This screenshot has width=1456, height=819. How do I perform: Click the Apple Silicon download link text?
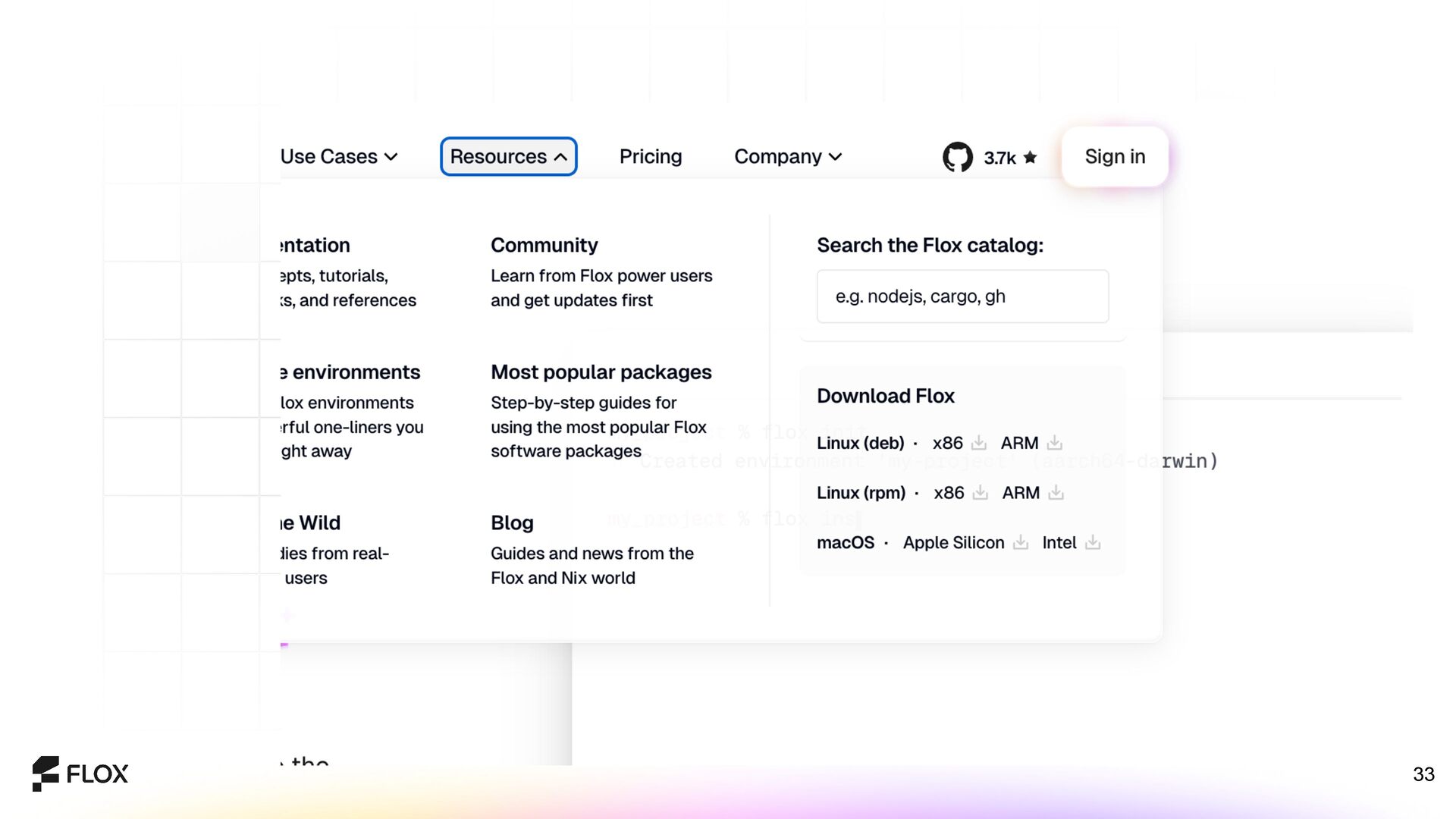click(952, 543)
